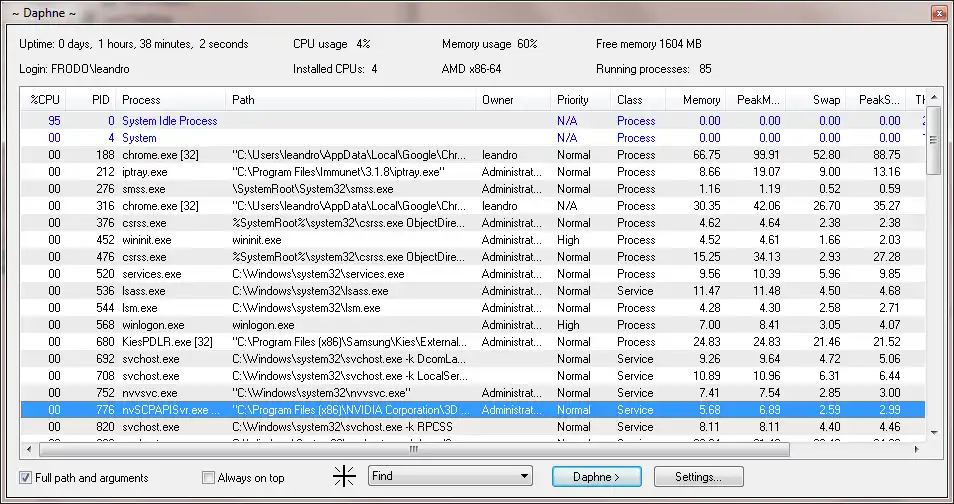Sort by the Path column header

pyautogui.click(x=350, y=100)
